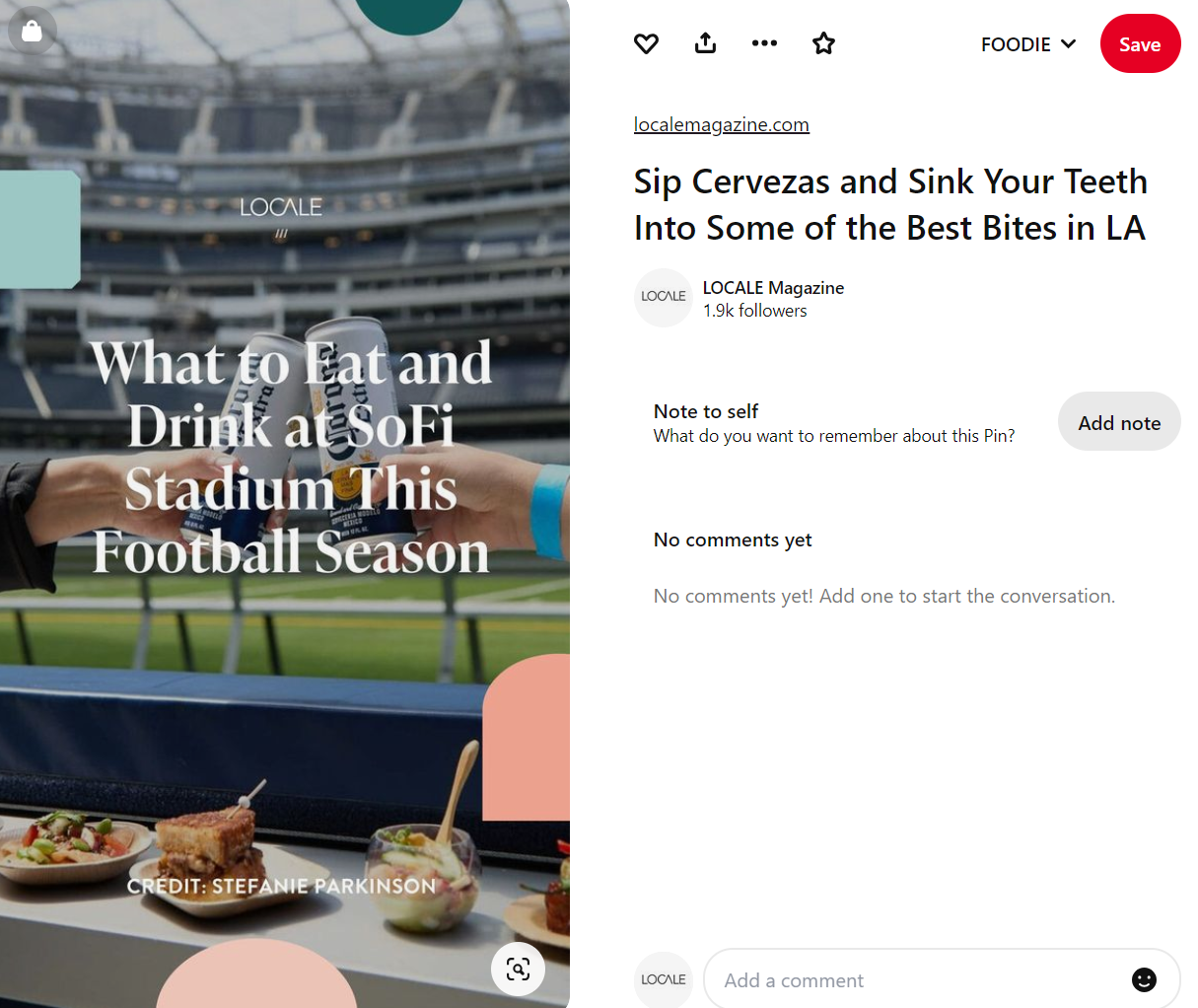Click the share upload icon

[x=705, y=43]
